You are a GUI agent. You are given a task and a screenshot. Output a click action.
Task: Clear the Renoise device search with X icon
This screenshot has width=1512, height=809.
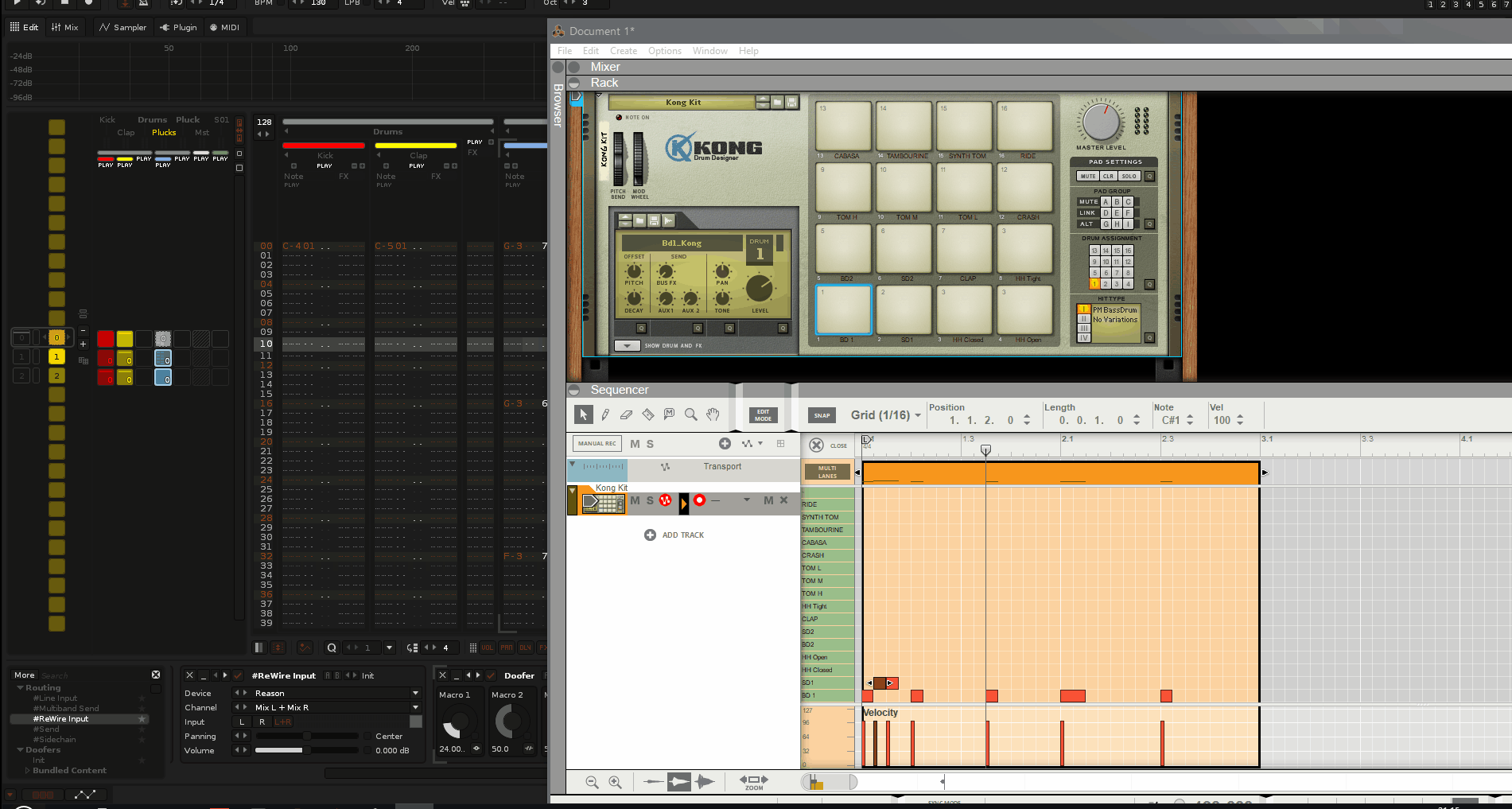(156, 675)
